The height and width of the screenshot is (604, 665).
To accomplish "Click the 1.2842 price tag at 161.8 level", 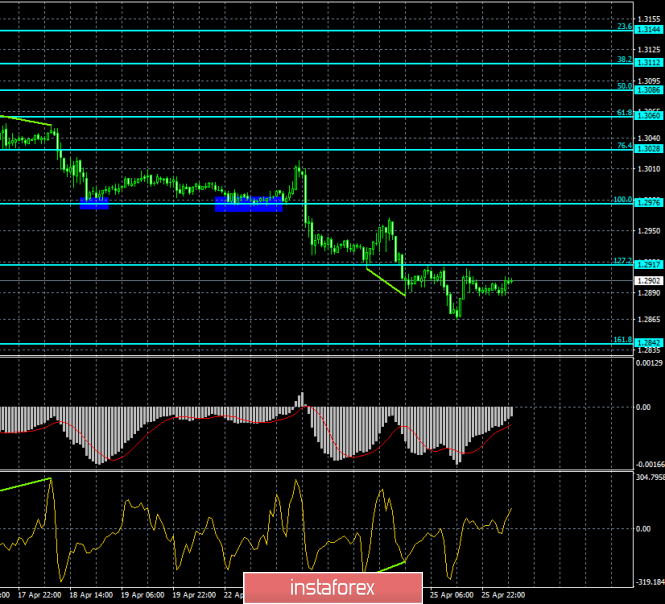I will [649, 343].
